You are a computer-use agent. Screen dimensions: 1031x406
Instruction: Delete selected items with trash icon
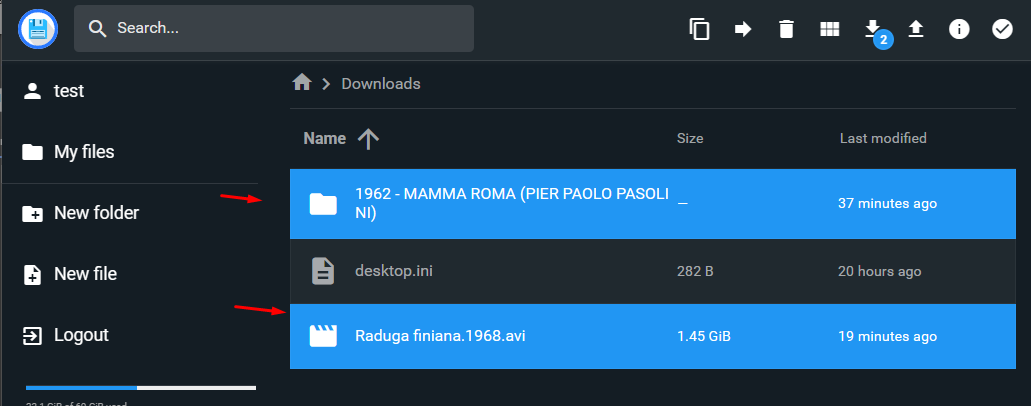click(x=786, y=29)
